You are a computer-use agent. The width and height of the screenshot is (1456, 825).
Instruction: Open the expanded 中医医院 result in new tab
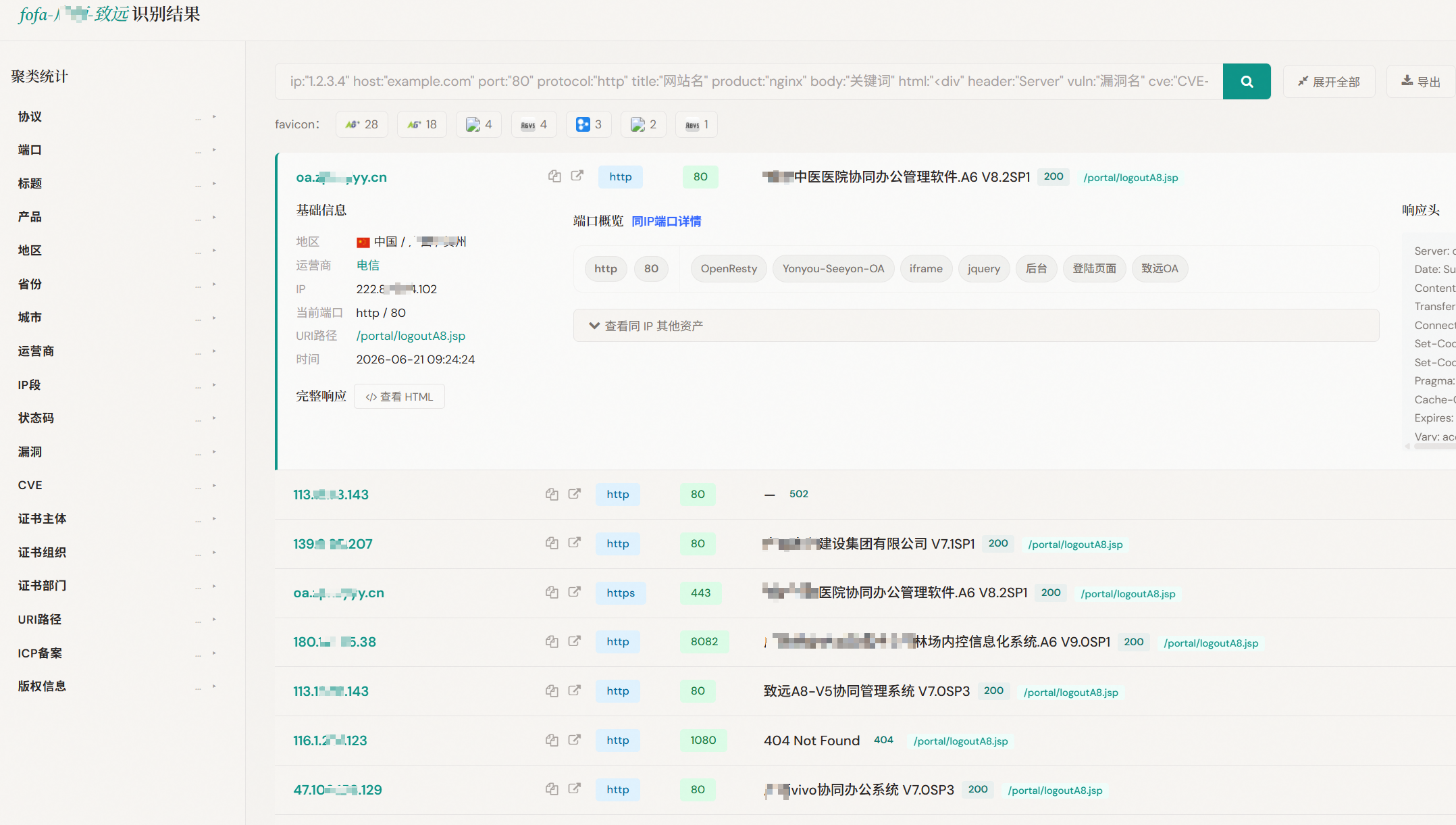[577, 176]
